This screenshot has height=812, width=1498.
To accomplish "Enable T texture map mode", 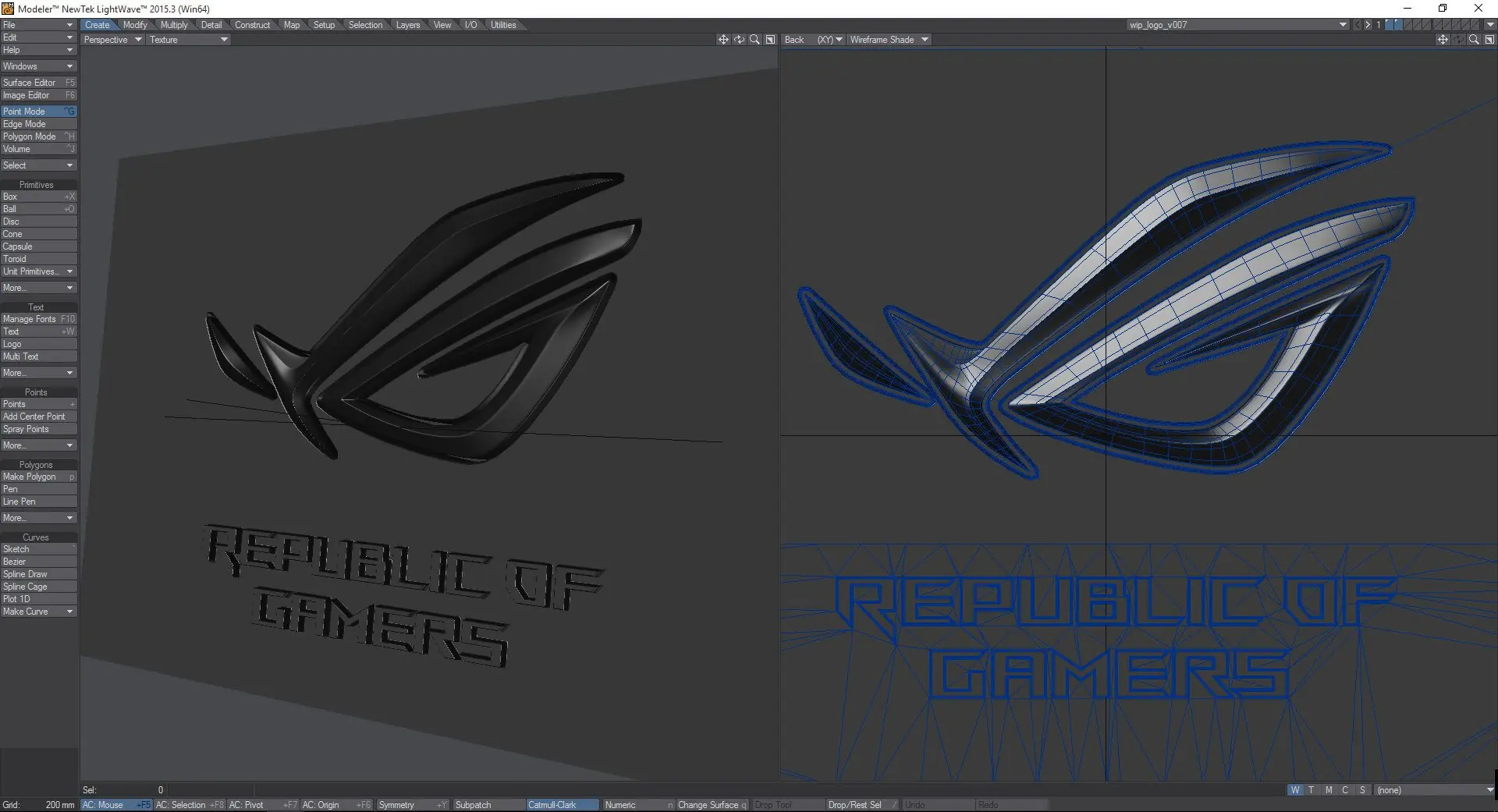I will coord(1312,790).
